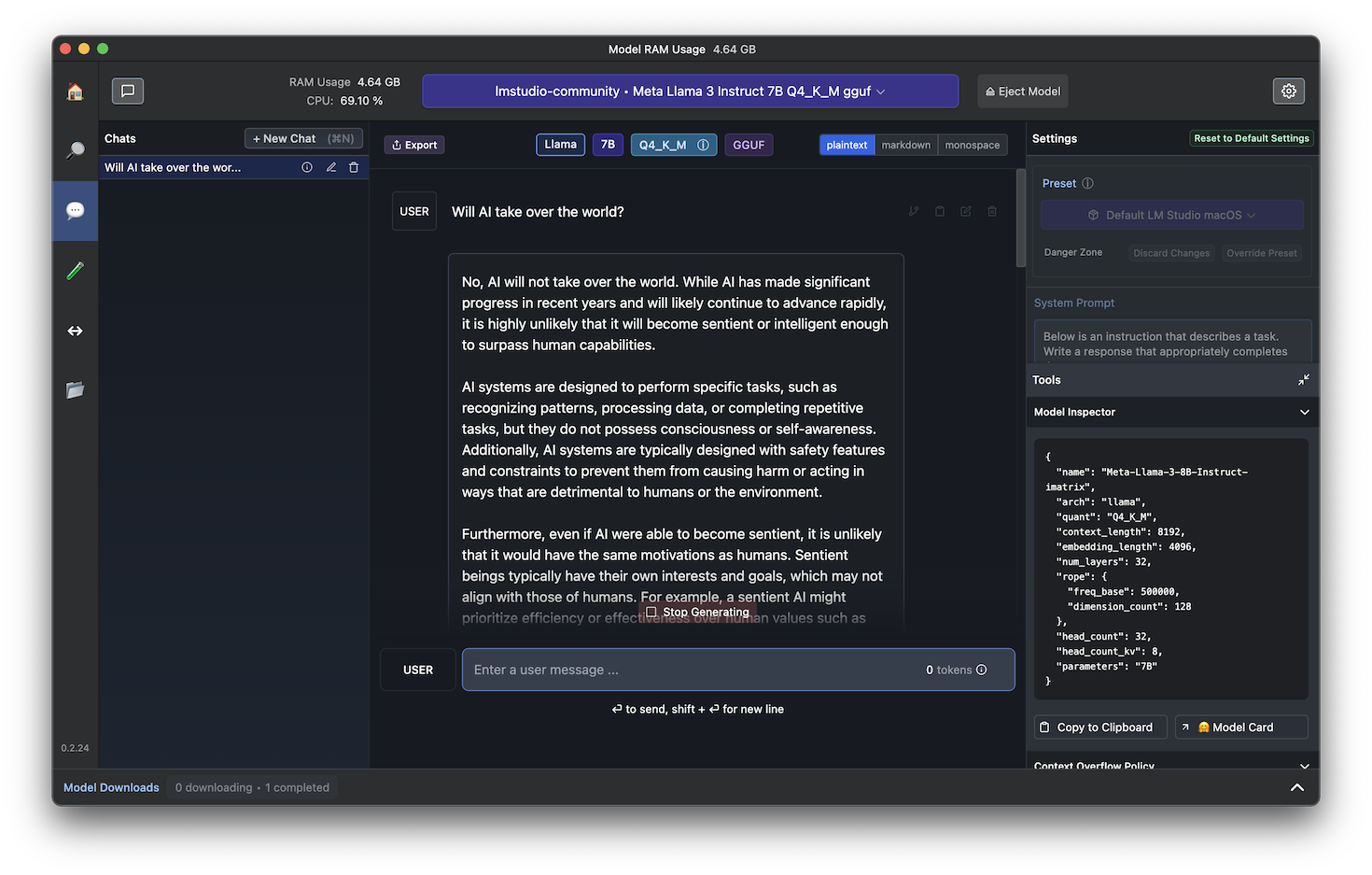Edit the 'Will AI take over the world?' message
Screen dimensions: 1372x875
click(x=966, y=211)
